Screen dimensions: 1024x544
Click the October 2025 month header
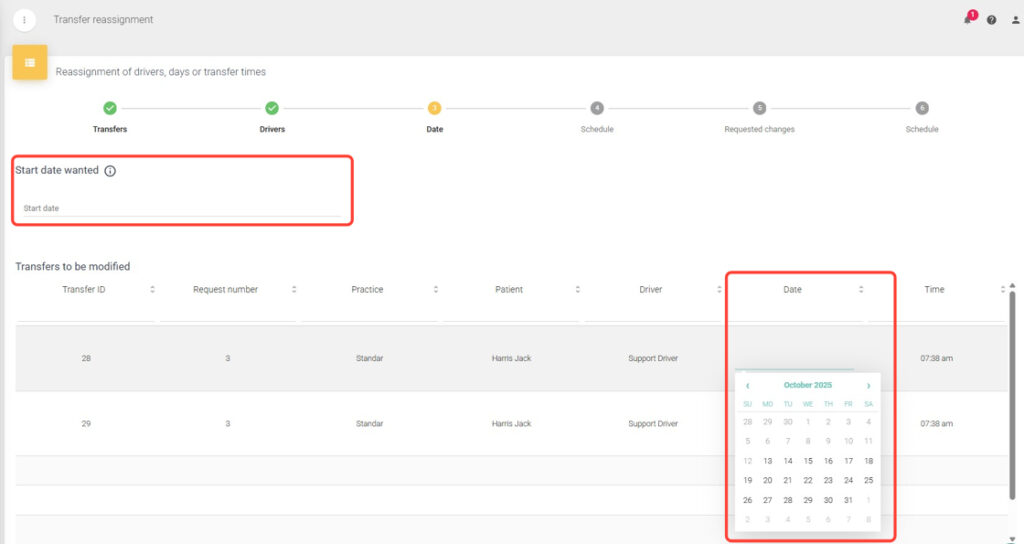pos(807,385)
